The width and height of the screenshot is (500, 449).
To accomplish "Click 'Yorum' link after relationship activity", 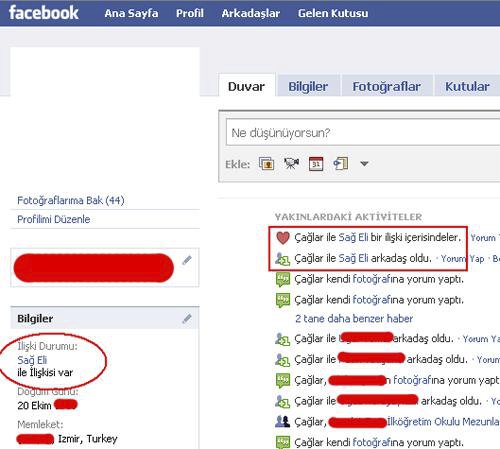I will [x=483, y=238].
